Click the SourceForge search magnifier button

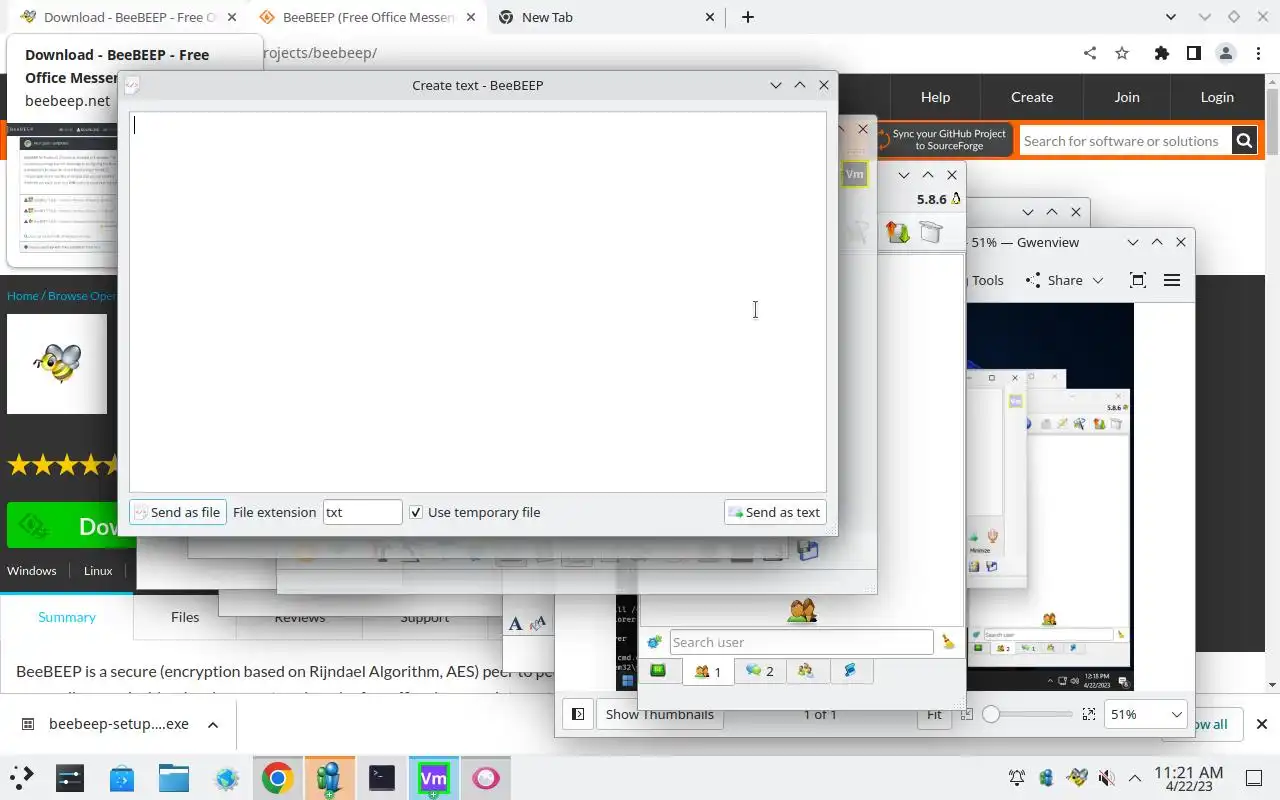[1244, 141]
